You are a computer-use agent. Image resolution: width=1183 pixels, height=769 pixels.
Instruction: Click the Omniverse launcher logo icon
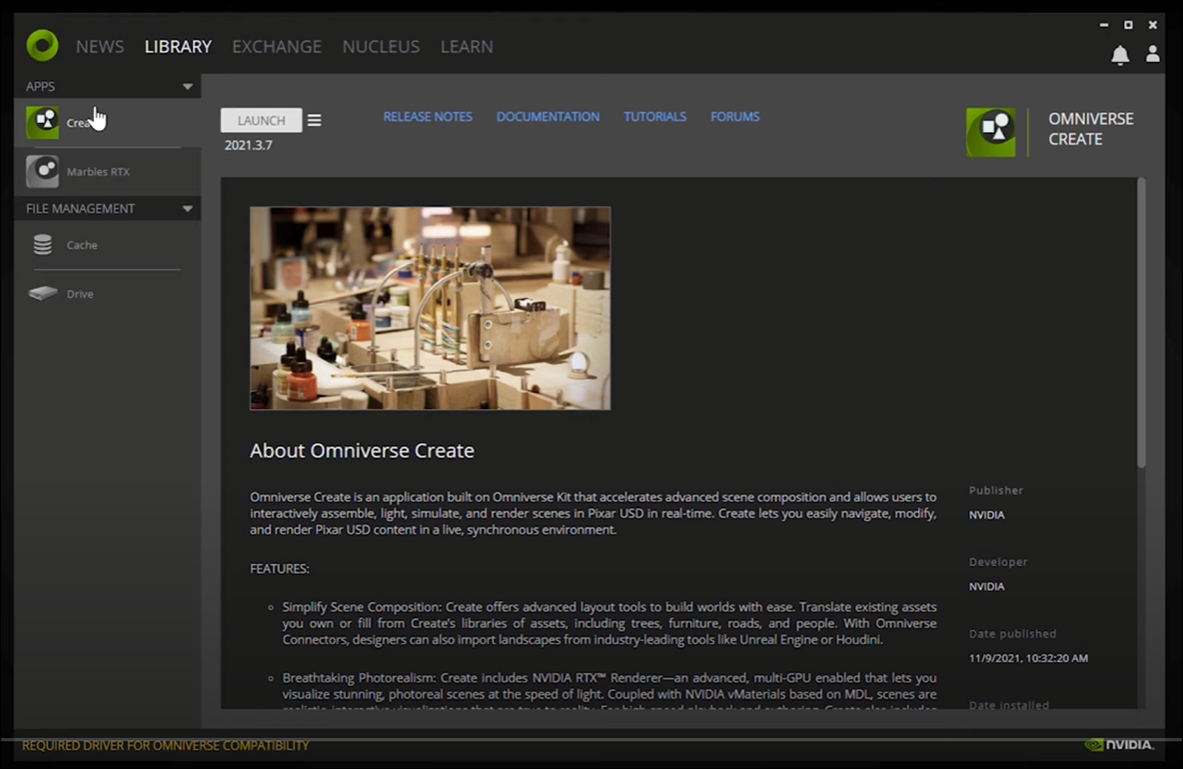(42, 45)
